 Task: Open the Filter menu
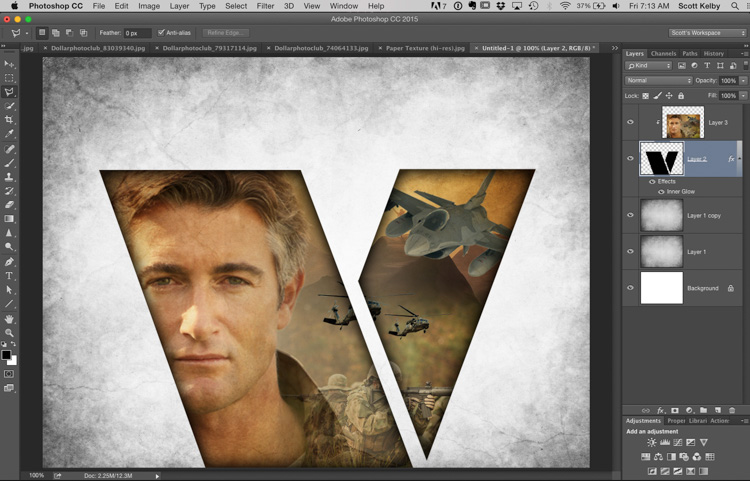(265, 6)
